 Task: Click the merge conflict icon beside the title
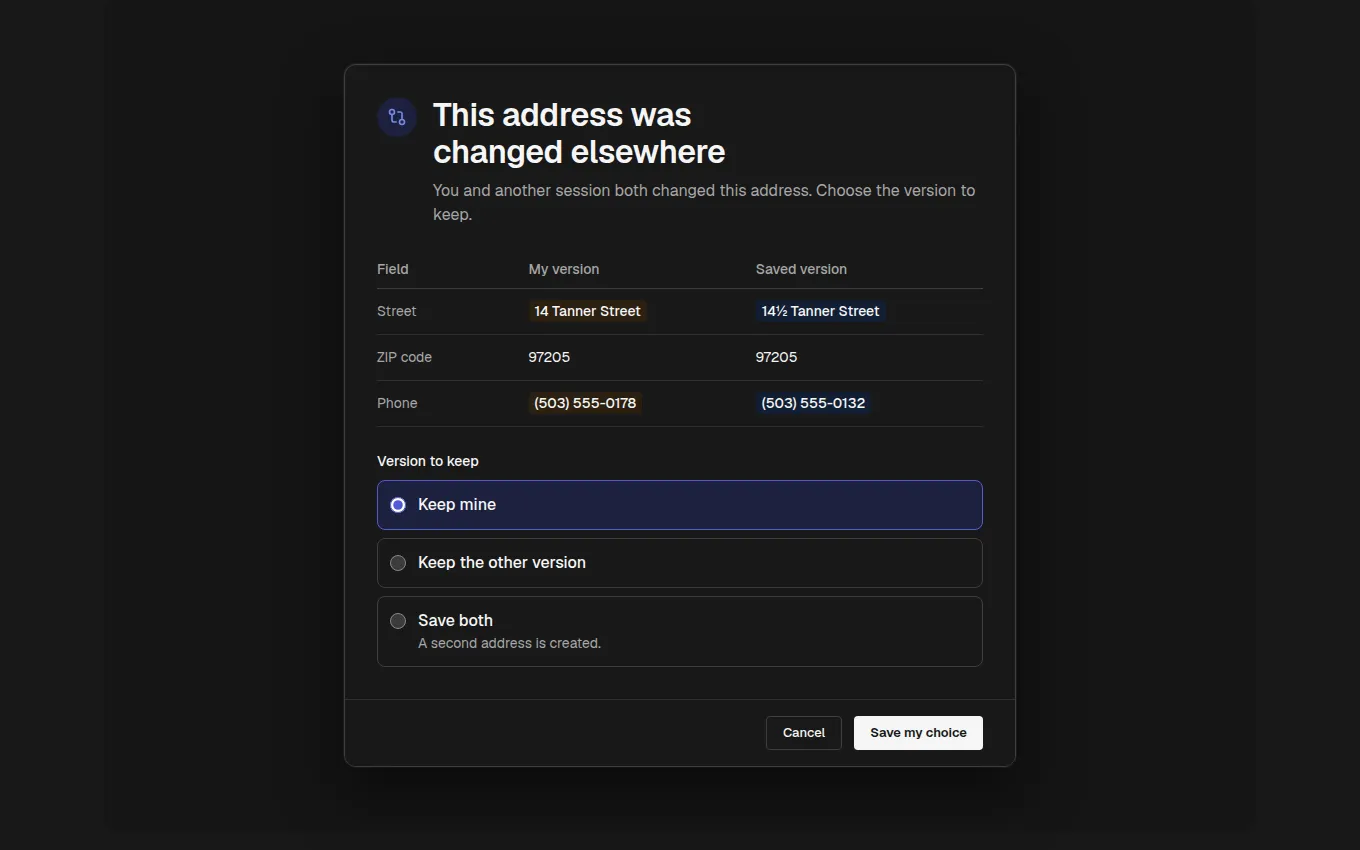[x=397, y=117]
